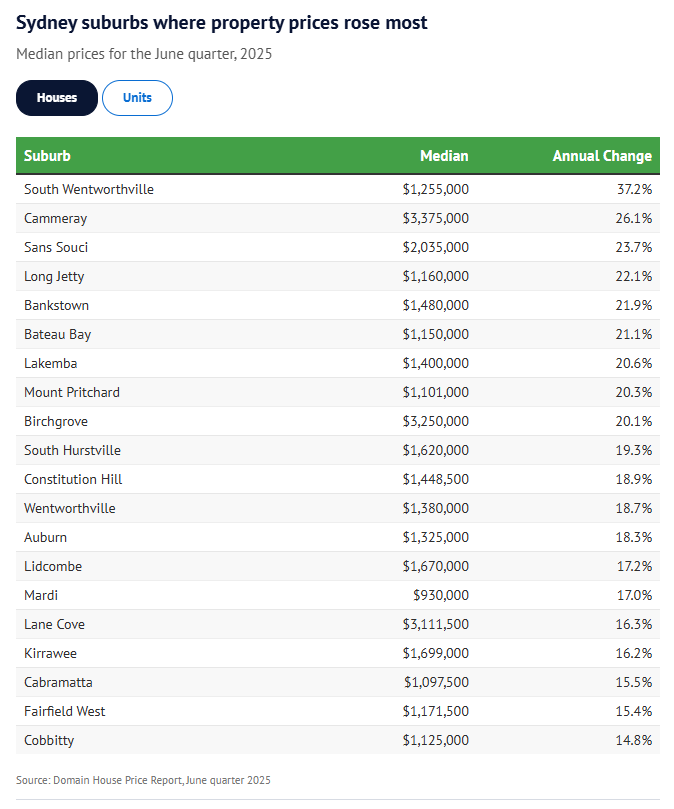Switch to the Units tab
This screenshot has height=809, width=674.
tap(137, 98)
